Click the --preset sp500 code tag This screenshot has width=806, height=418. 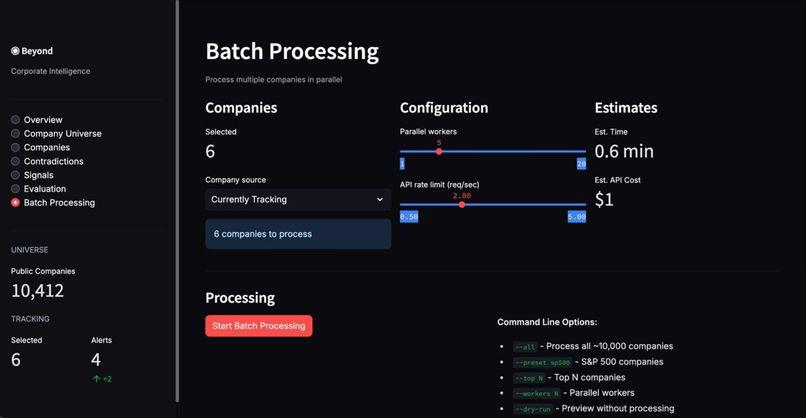pos(542,362)
